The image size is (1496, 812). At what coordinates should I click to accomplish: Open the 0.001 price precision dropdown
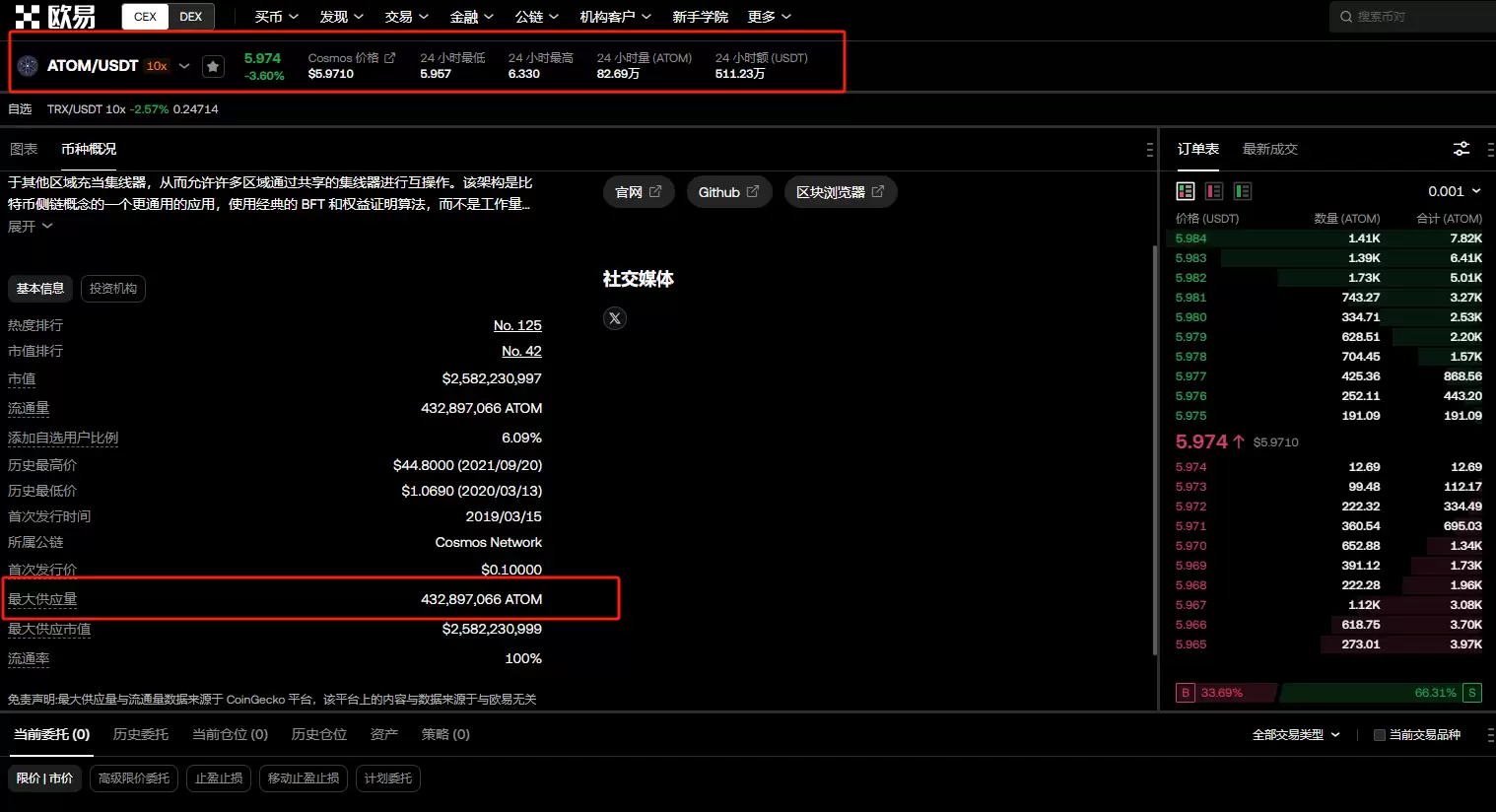point(1454,191)
